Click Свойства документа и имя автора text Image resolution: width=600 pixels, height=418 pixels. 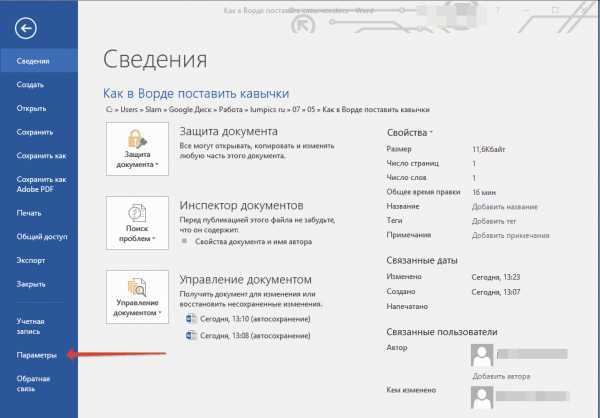pos(253,242)
